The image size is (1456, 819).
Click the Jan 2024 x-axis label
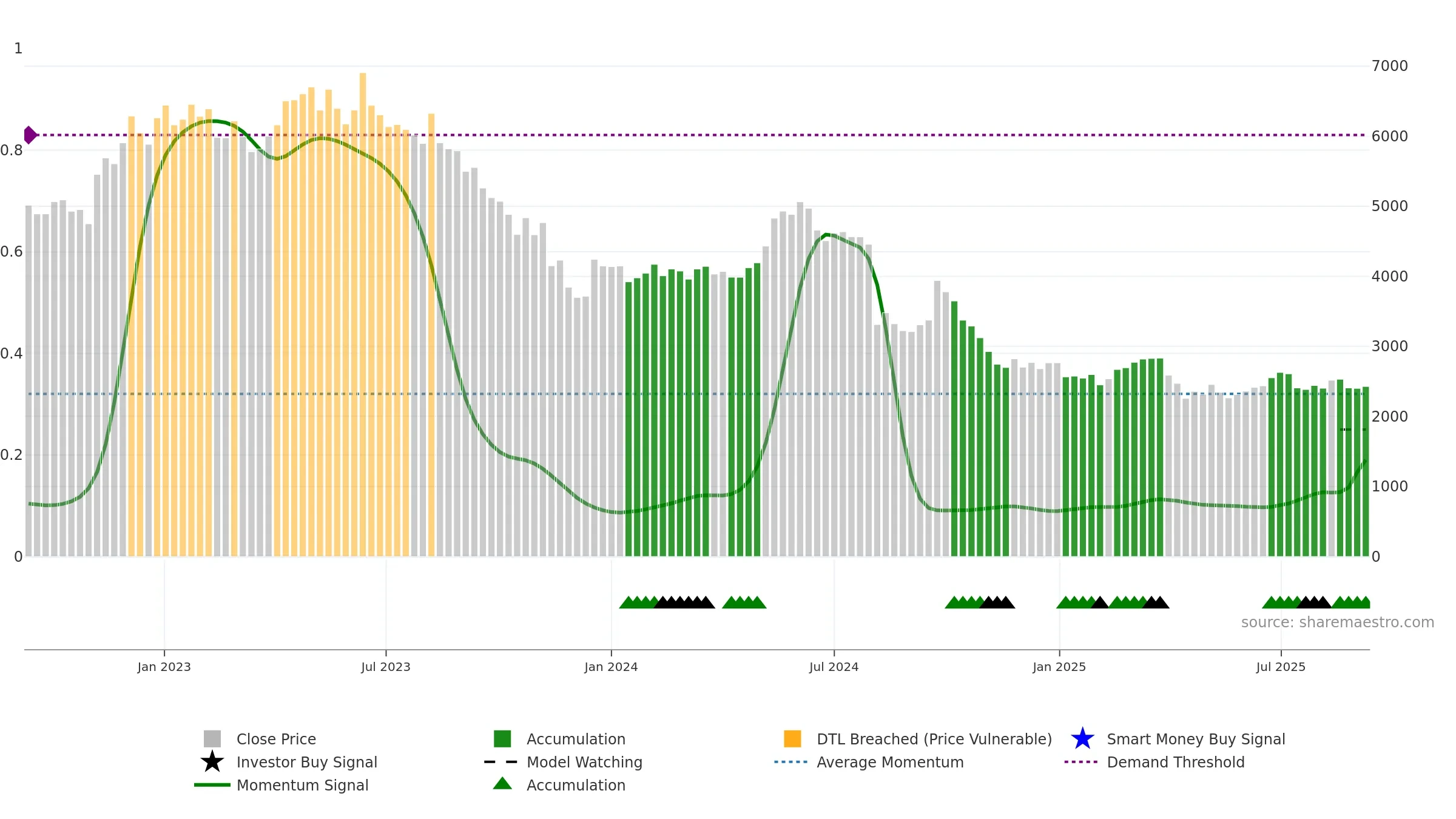point(611,667)
